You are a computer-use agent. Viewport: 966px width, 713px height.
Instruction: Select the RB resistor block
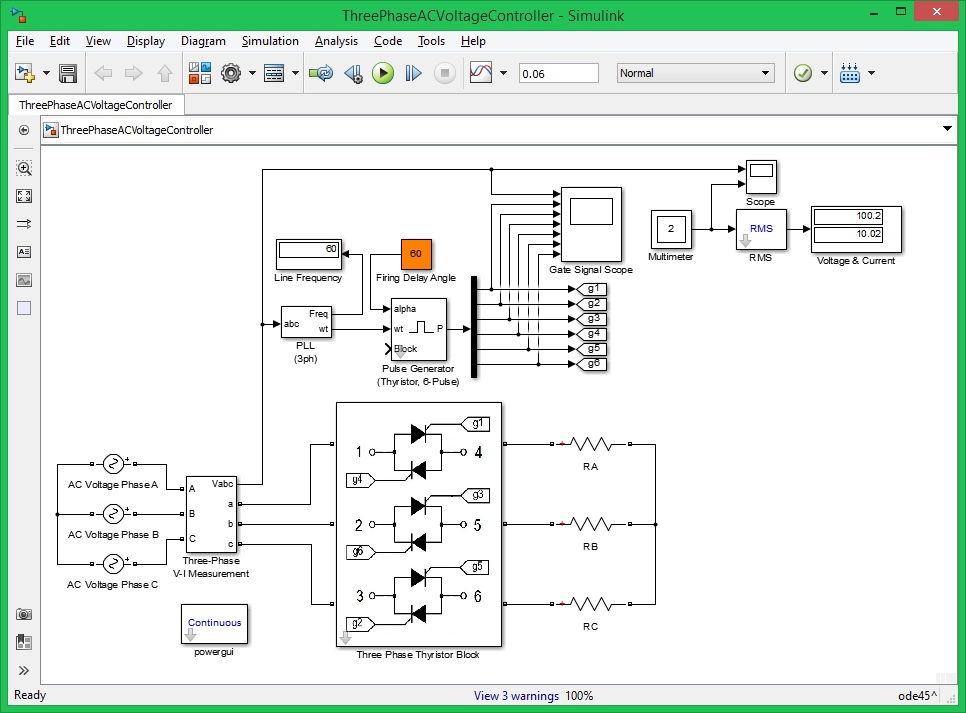point(590,524)
